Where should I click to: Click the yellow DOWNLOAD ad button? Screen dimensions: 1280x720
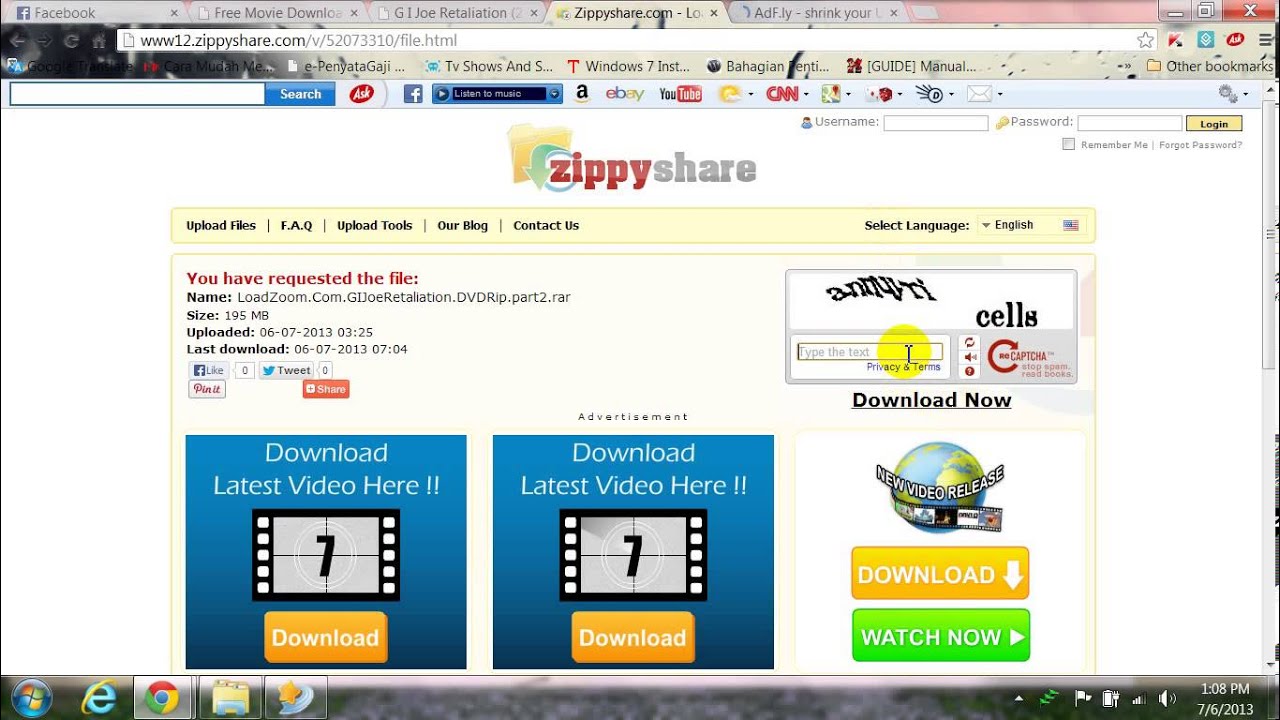[x=940, y=574]
